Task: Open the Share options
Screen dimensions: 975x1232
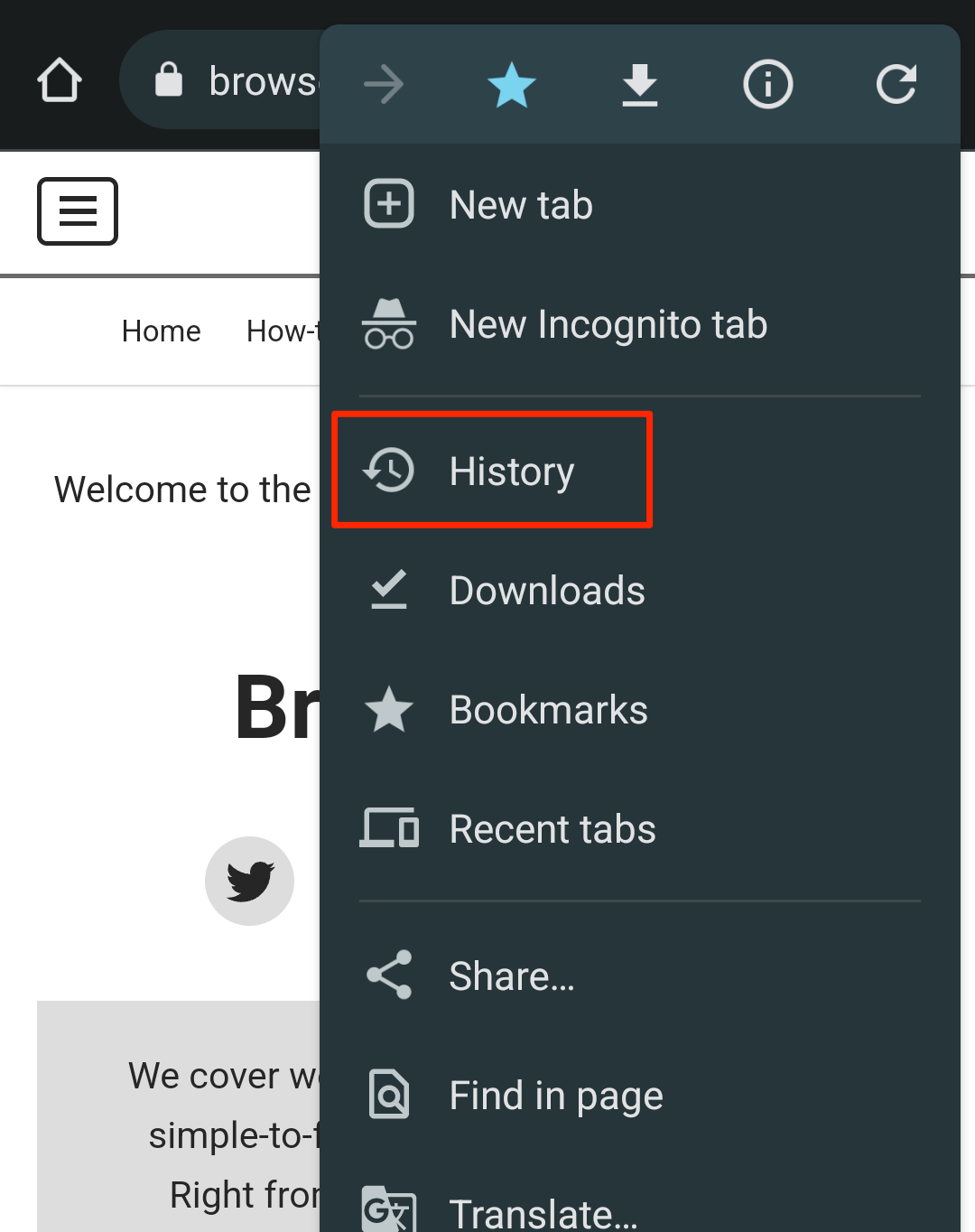Action: coord(511,975)
